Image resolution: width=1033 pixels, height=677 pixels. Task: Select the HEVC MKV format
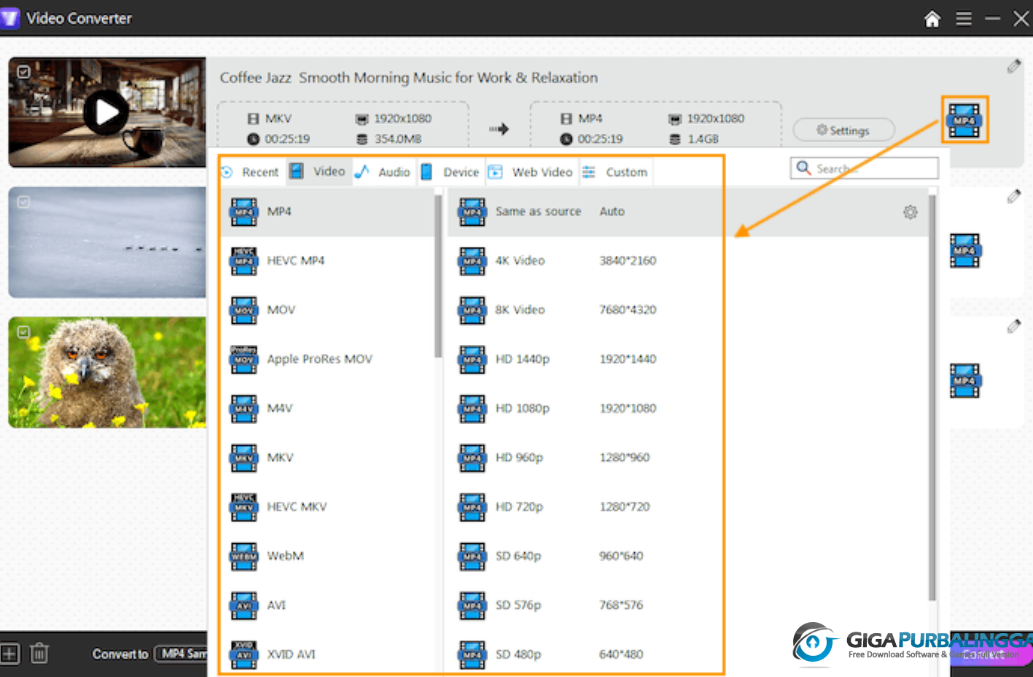tap(327, 507)
